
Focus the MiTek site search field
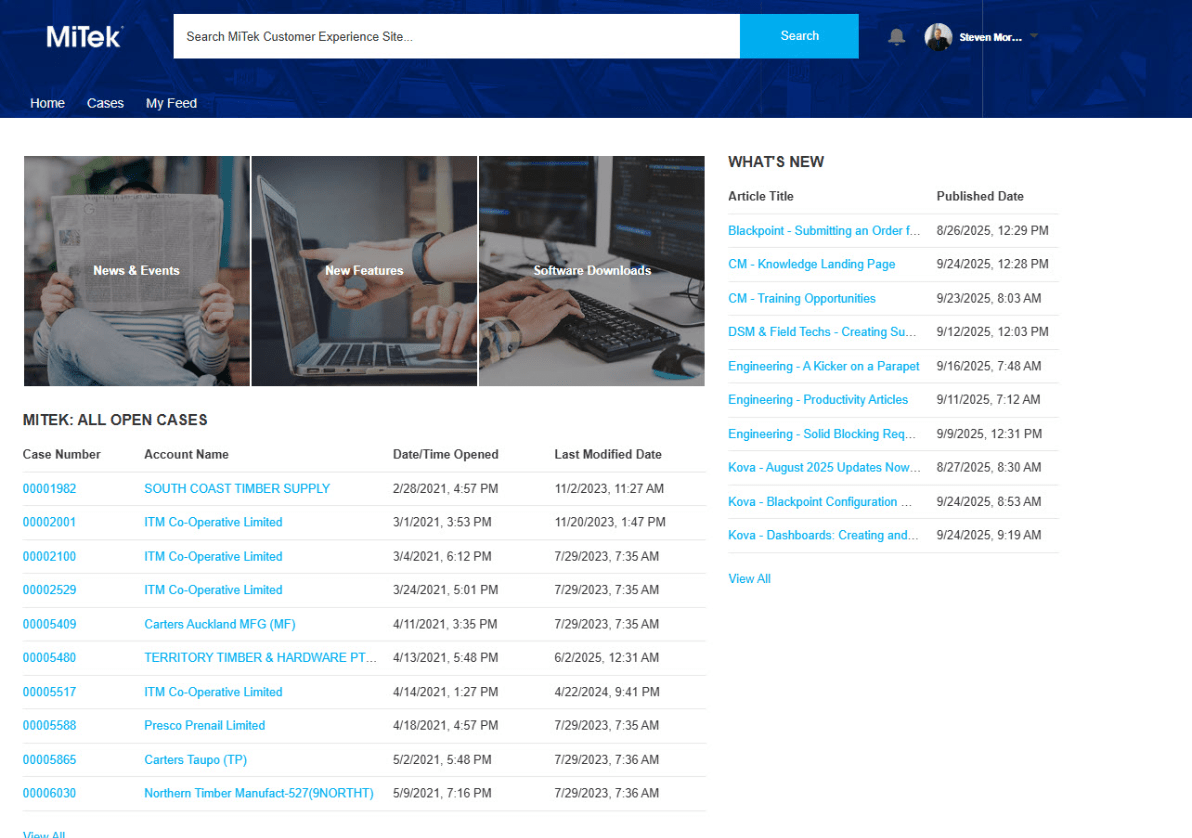click(456, 36)
